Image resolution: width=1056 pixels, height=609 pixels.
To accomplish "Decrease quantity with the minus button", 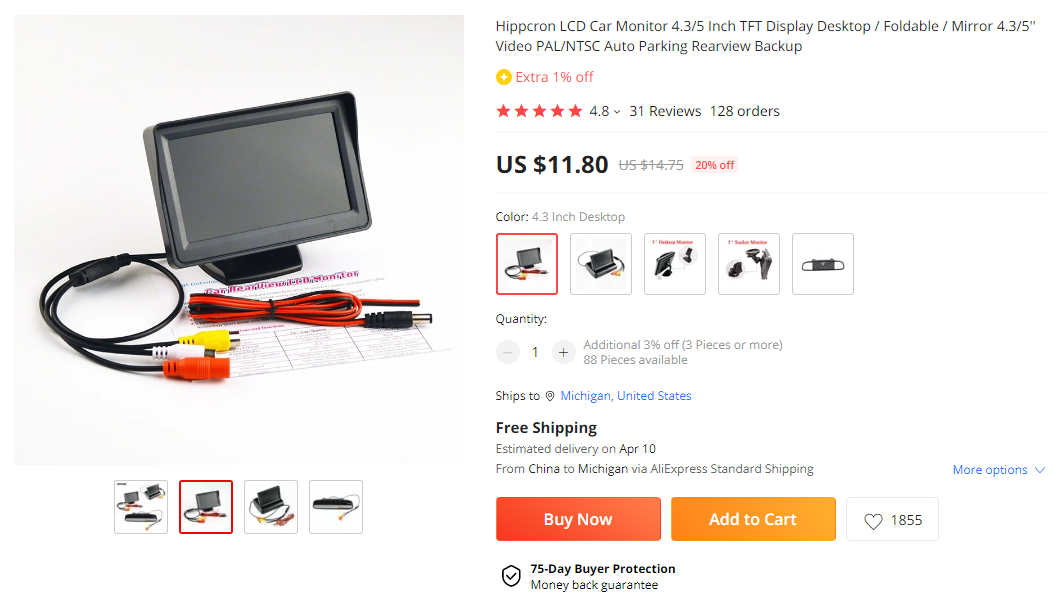I will tap(508, 352).
